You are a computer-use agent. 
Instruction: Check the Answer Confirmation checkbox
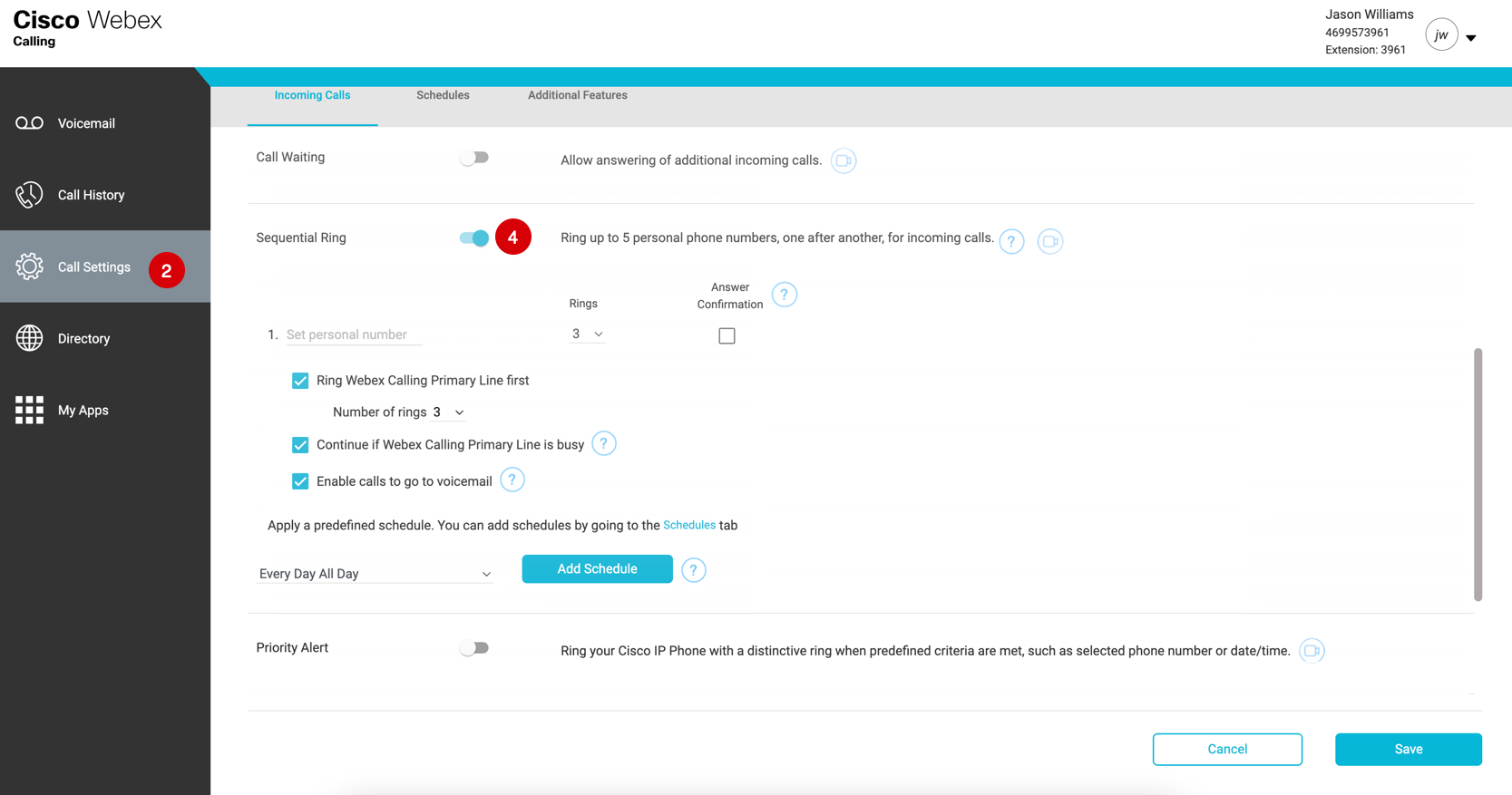(x=727, y=336)
